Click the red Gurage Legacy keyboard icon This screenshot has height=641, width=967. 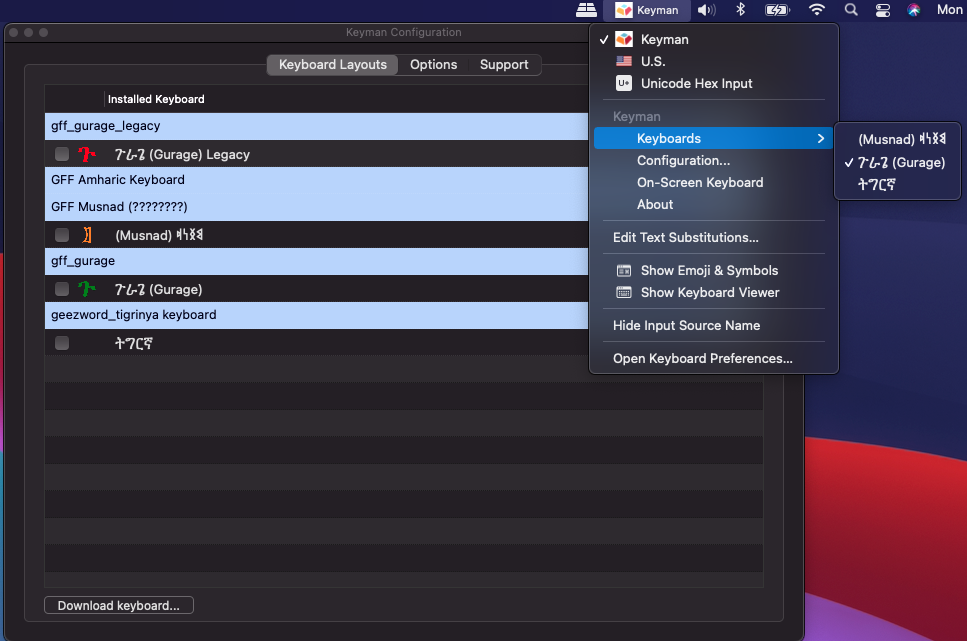[x=87, y=154]
